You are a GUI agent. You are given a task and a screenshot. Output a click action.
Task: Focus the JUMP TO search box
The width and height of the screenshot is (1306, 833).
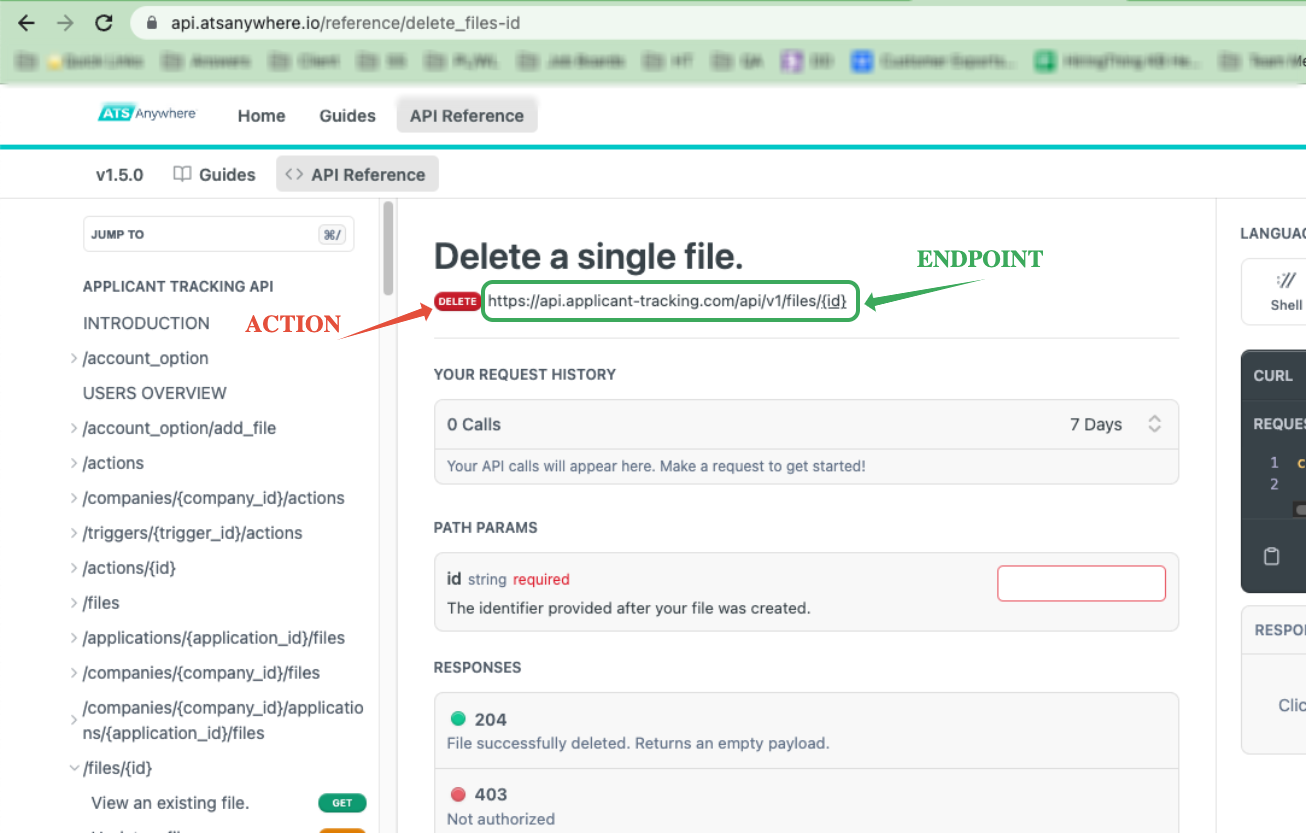pos(219,234)
